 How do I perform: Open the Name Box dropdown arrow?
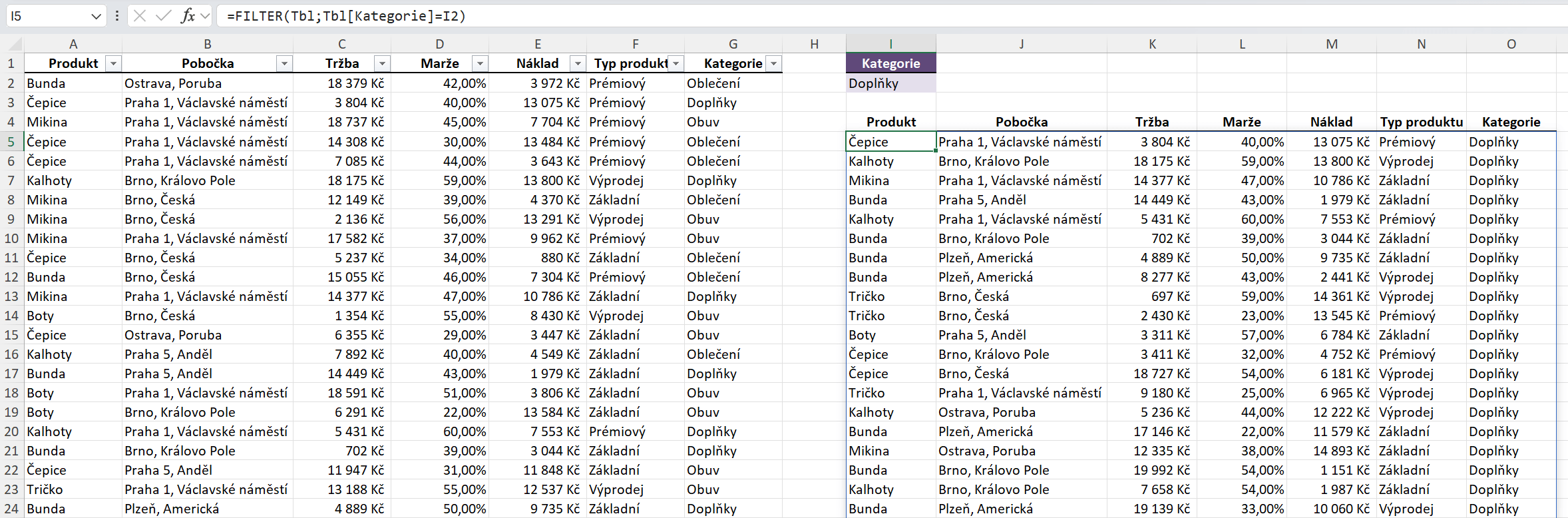click(96, 16)
